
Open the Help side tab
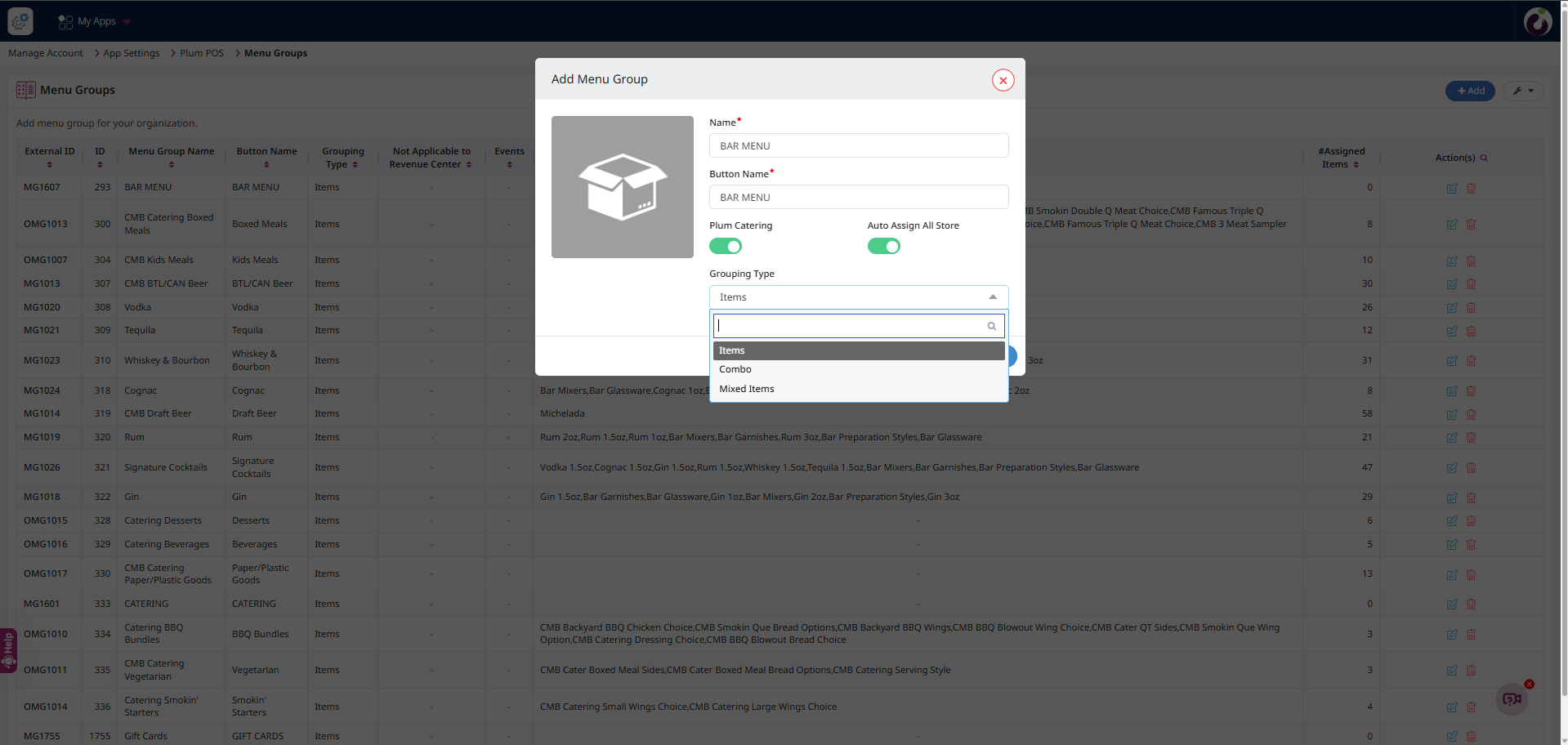tap(8, 650)
